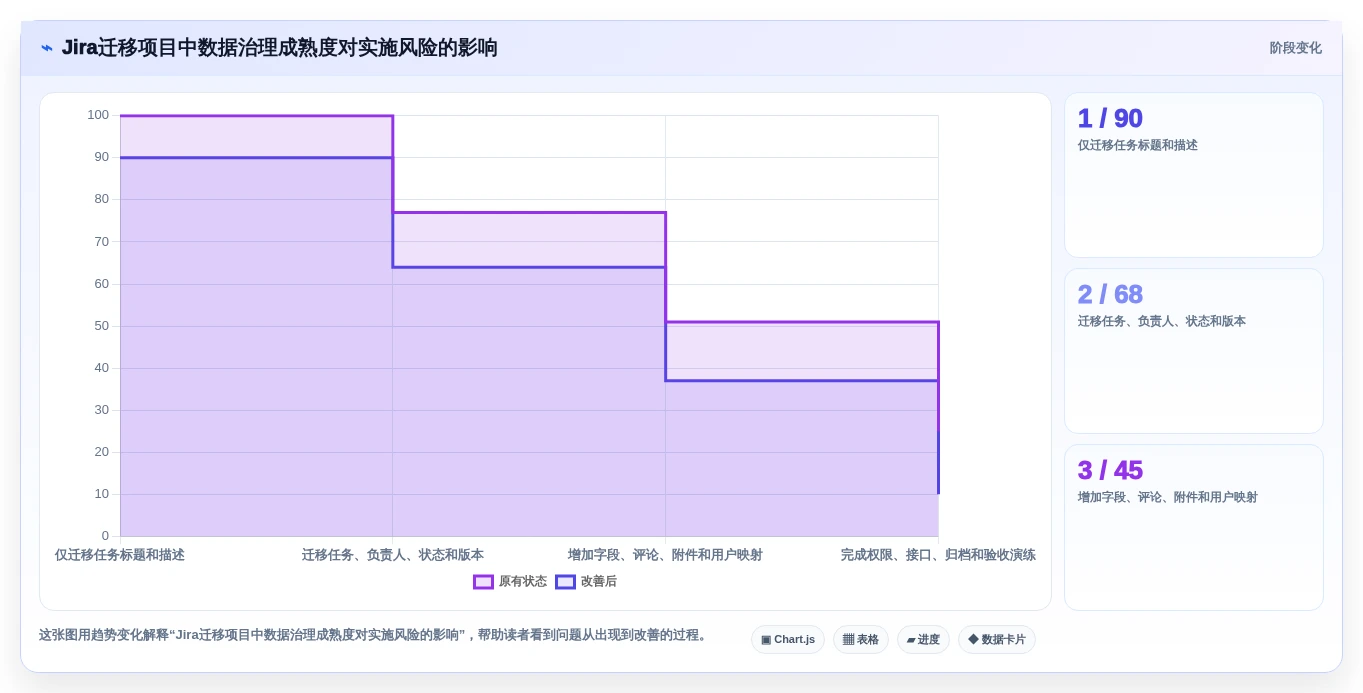Click the description sentence below the chart

374,635
